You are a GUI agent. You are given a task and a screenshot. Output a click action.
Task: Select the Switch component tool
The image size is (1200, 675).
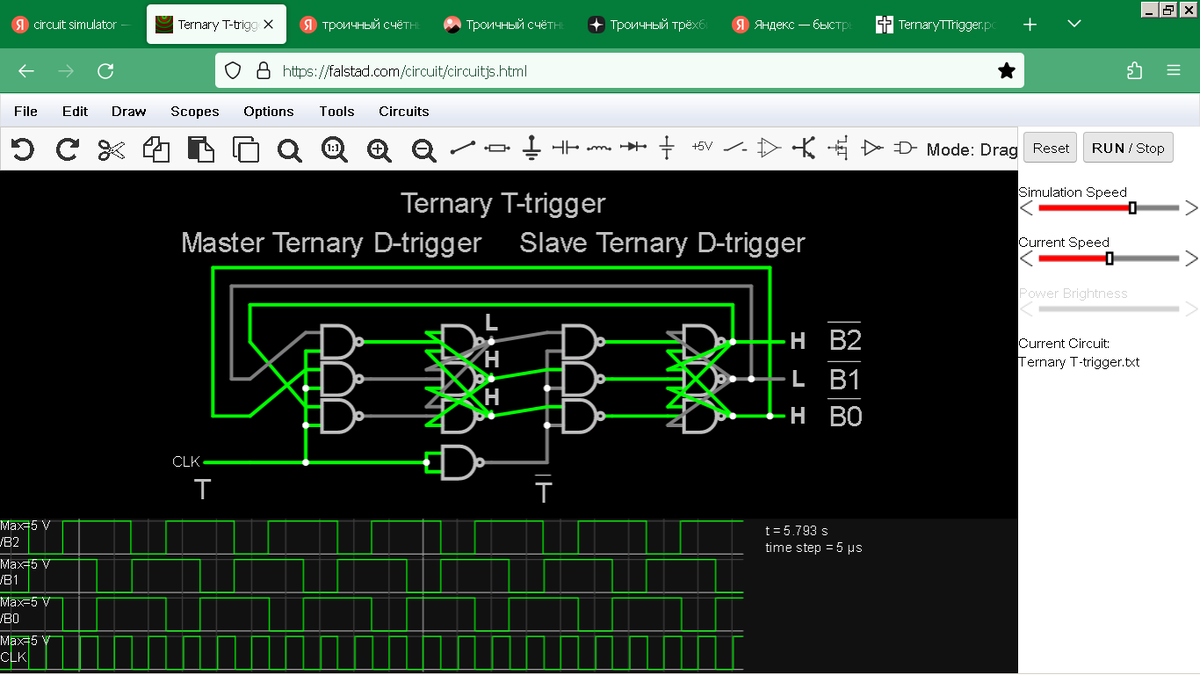735,148
